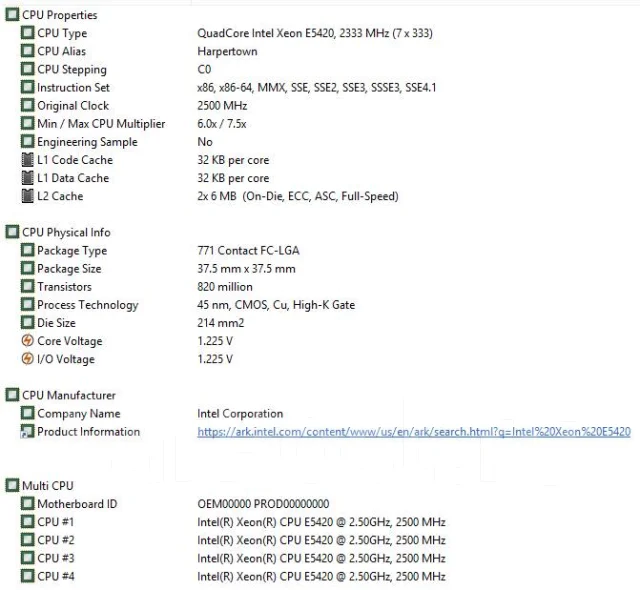The height and width of the screenshot is (590, 640).
Task: Select the CPU #2 Xeon E5420 value
Action: tap(321, 540)
